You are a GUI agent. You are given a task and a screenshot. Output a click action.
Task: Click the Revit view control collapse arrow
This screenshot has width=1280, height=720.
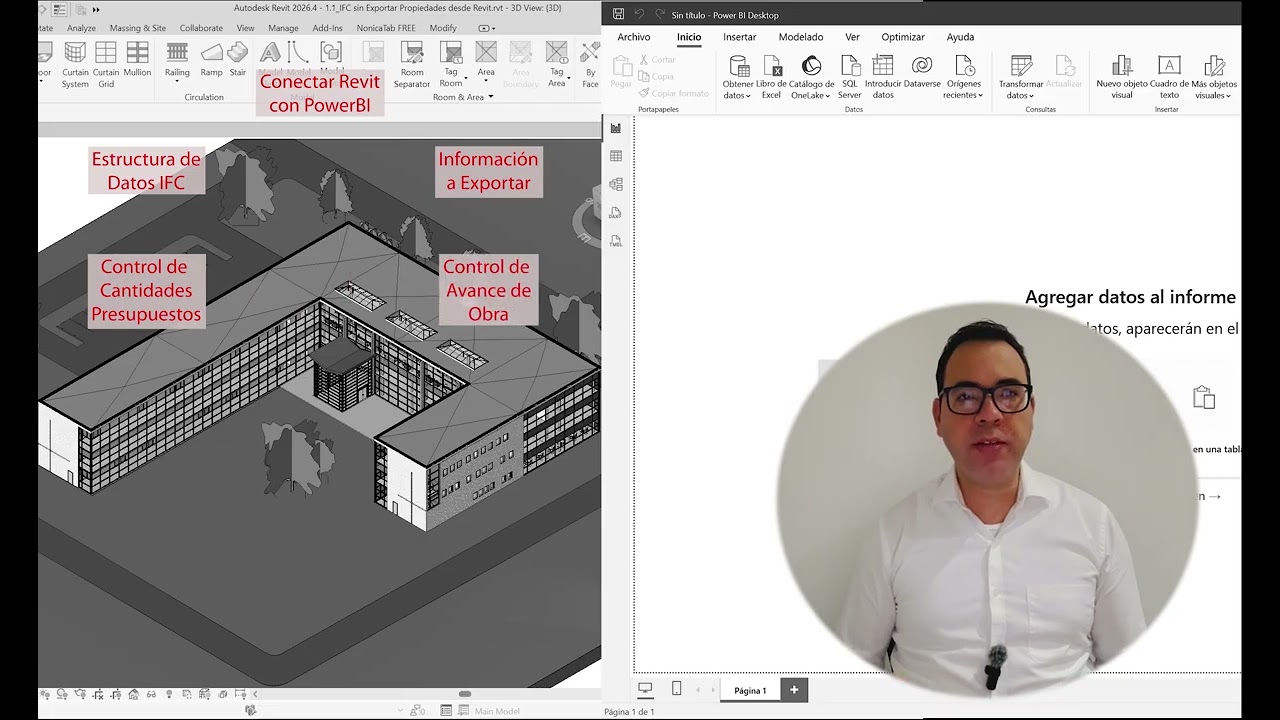point(255,694)
